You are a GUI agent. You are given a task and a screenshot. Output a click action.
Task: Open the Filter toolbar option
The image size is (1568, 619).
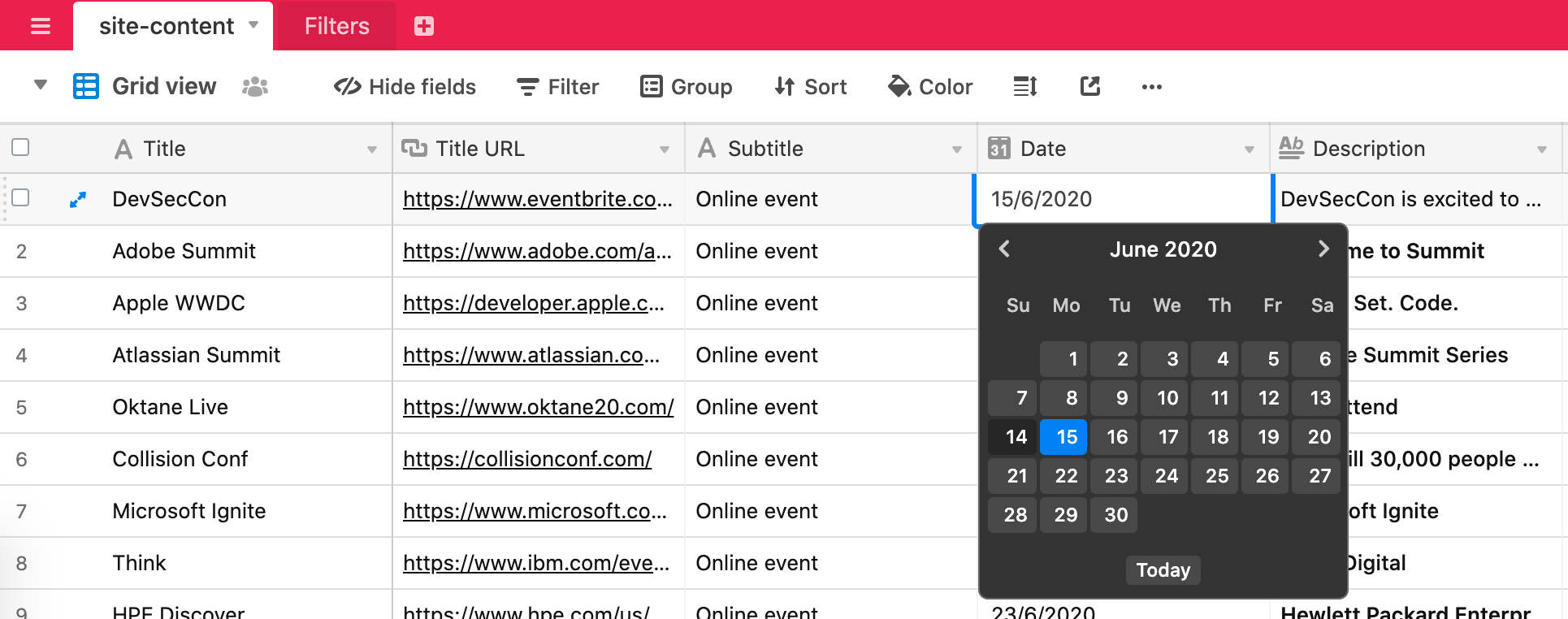[x=557, y=87]
